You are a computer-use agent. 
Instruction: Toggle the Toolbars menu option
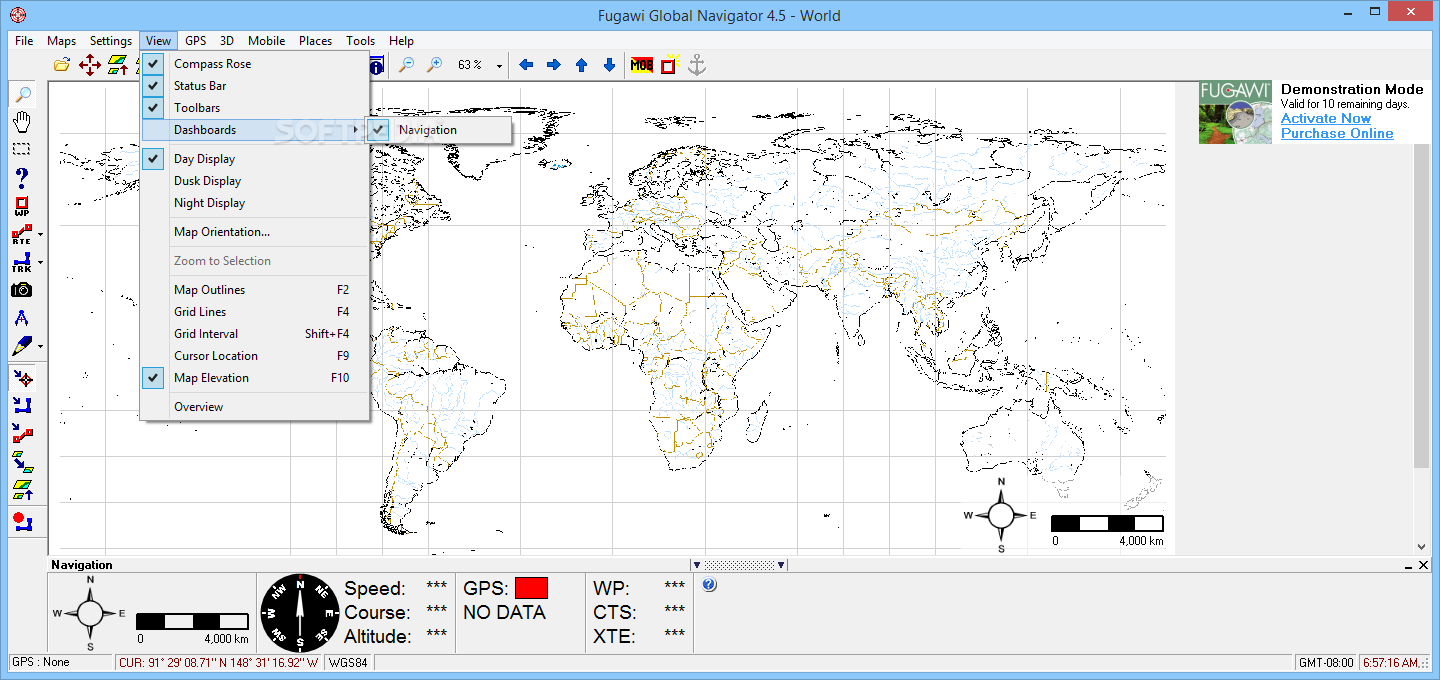coord(255,108)
